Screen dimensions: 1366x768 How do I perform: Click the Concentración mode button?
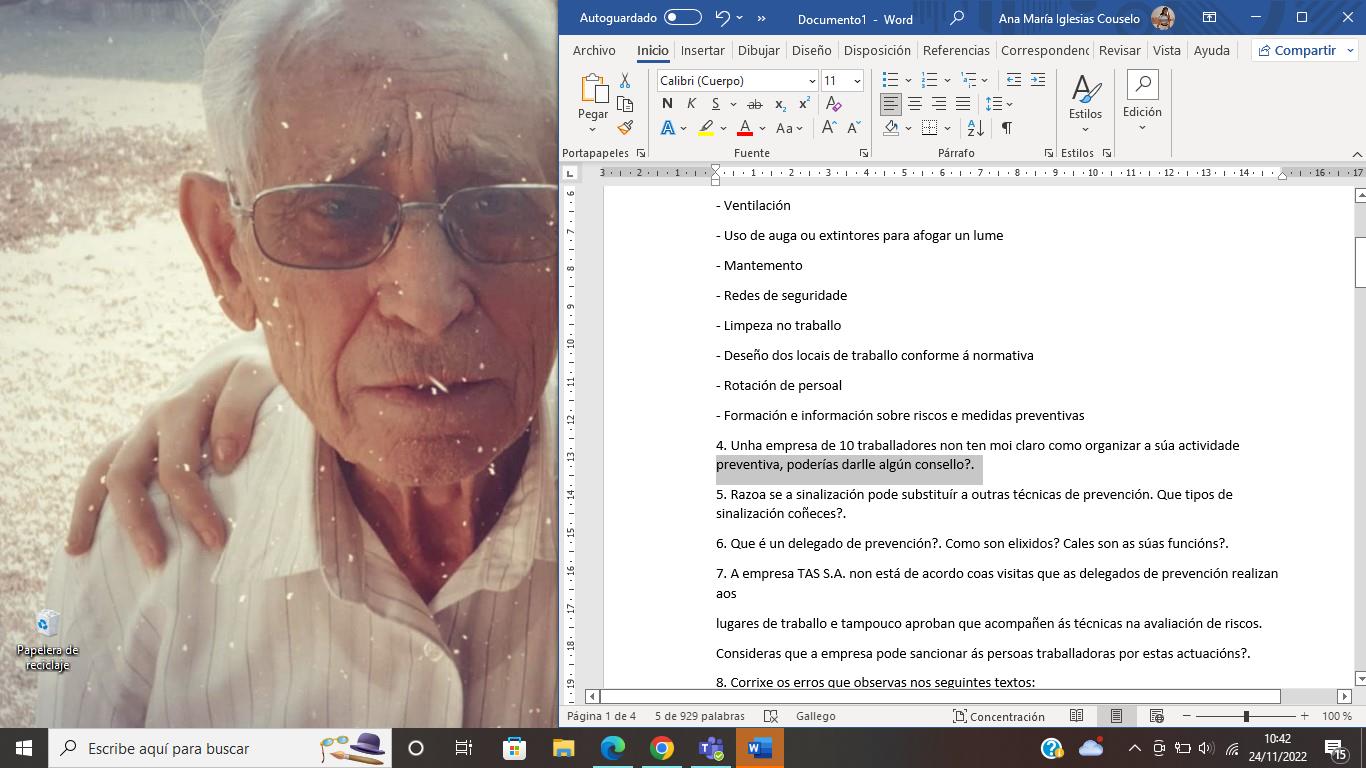(998, 716)
